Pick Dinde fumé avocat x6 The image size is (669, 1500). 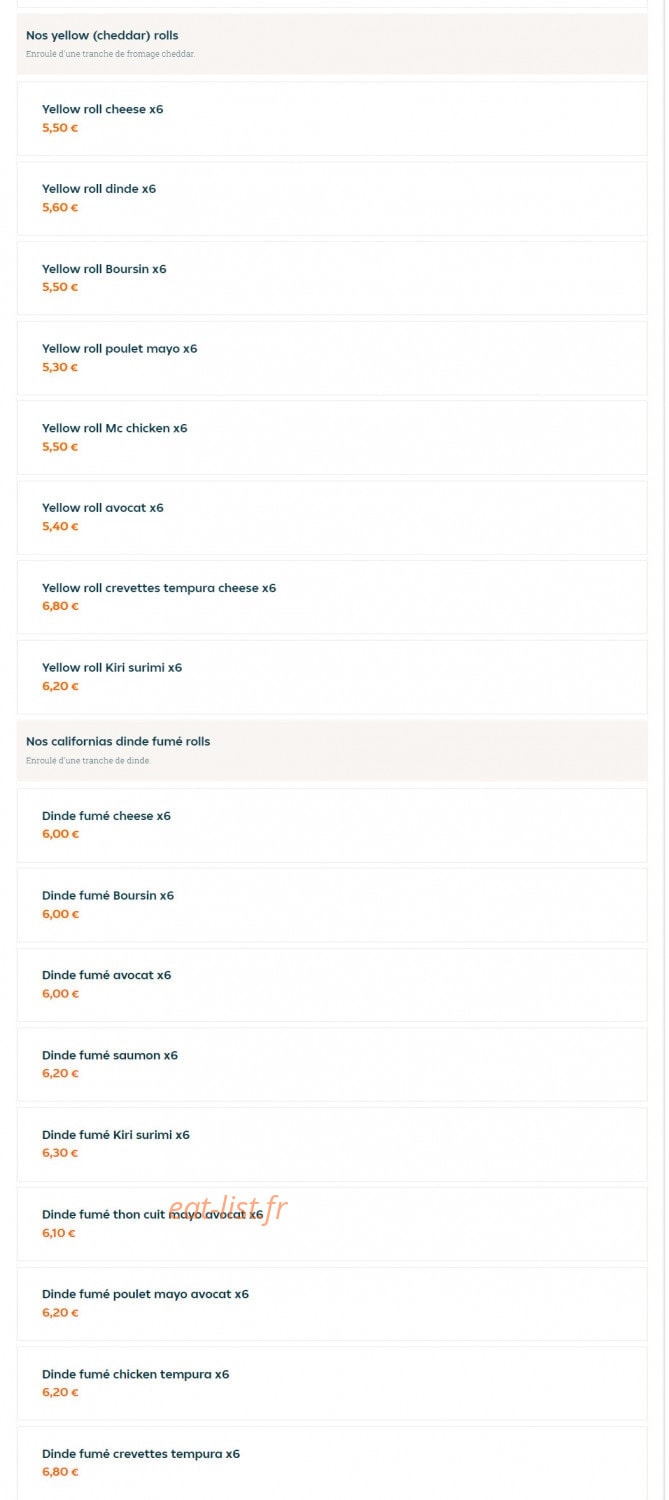pos(332,984)
